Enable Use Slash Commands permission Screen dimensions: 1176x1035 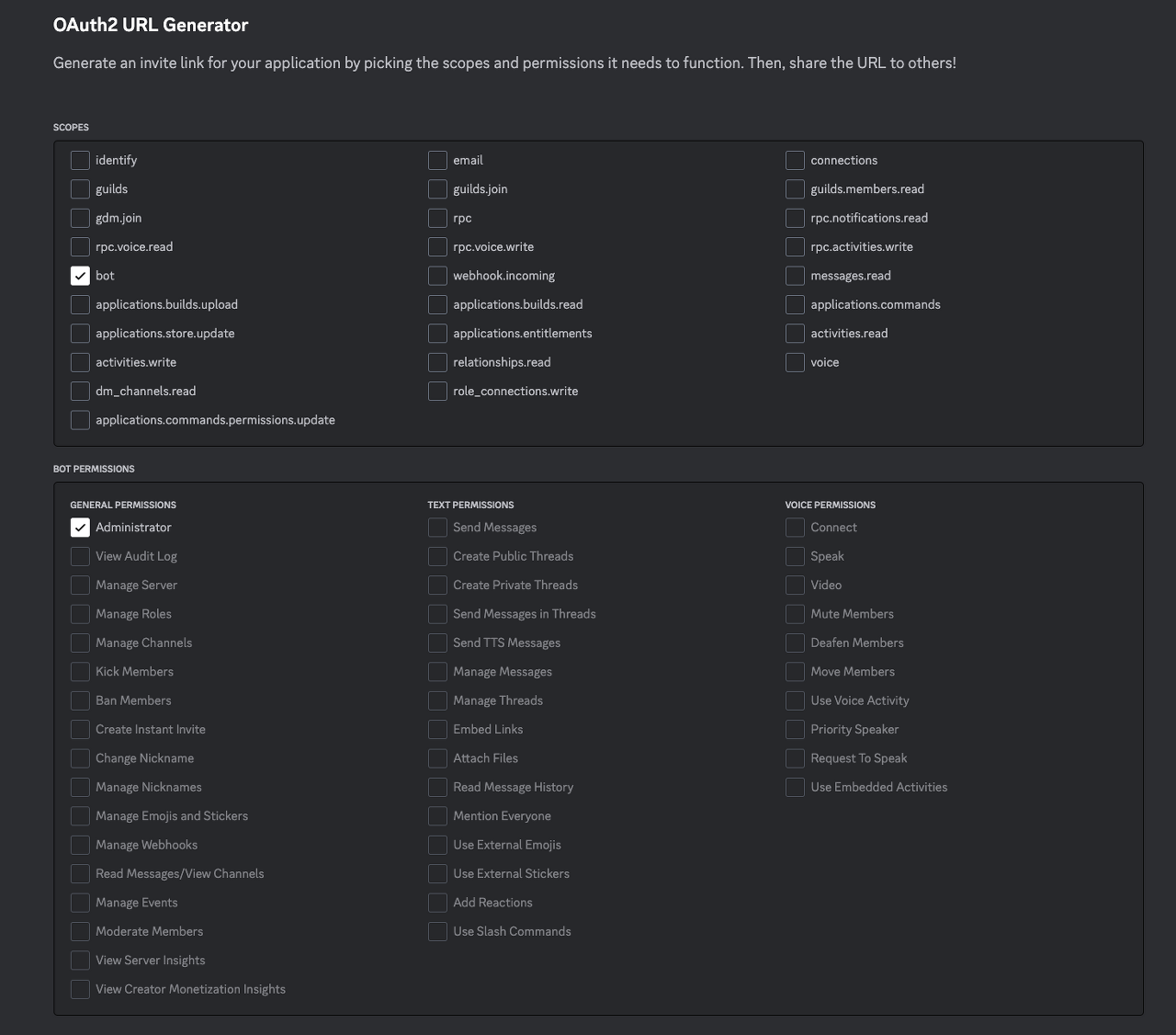point(437,931)
